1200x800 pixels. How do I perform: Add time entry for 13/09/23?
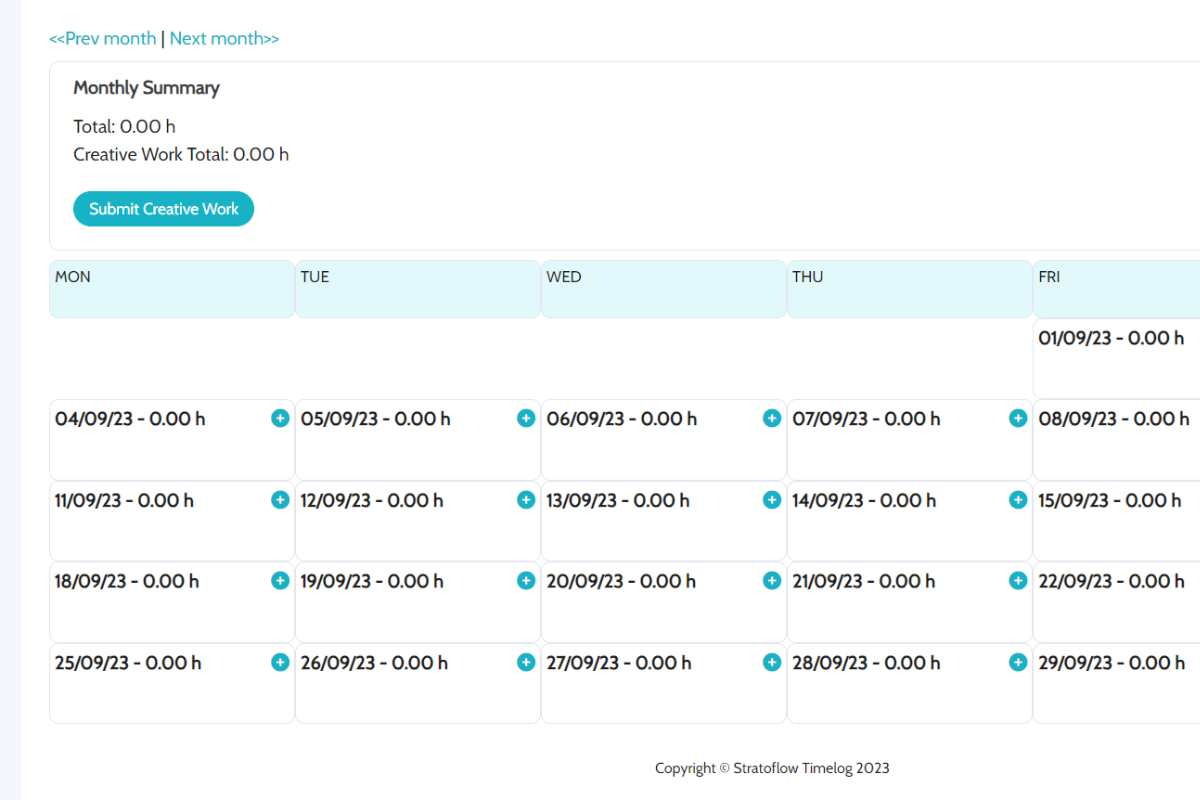pos(772,499)
